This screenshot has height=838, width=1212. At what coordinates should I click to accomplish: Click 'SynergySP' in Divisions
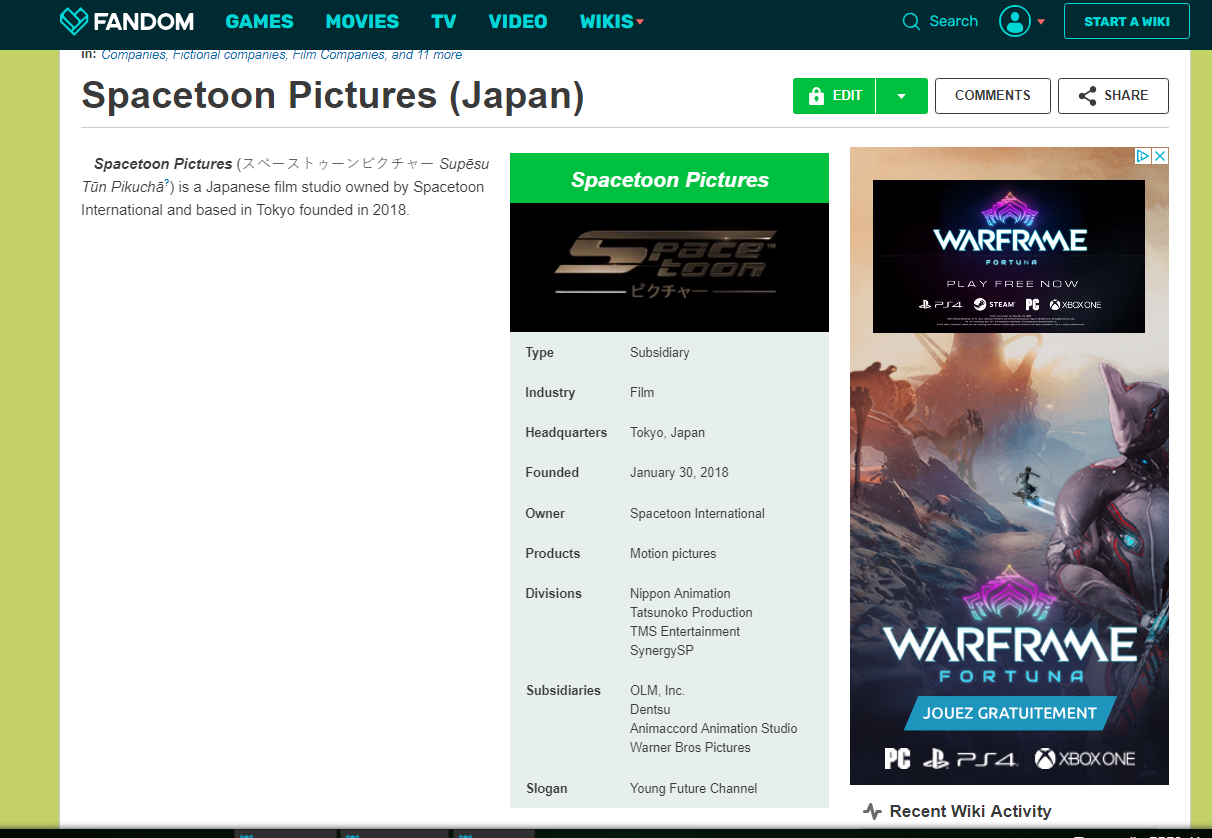click(x=661, y=651)
